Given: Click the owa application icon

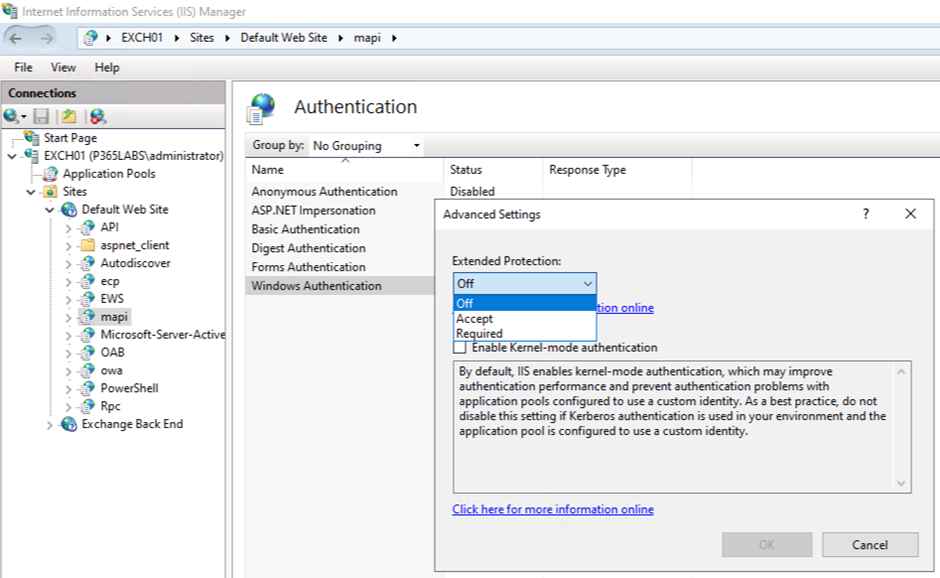Looking at the screenshot, I should coord(88,370).
